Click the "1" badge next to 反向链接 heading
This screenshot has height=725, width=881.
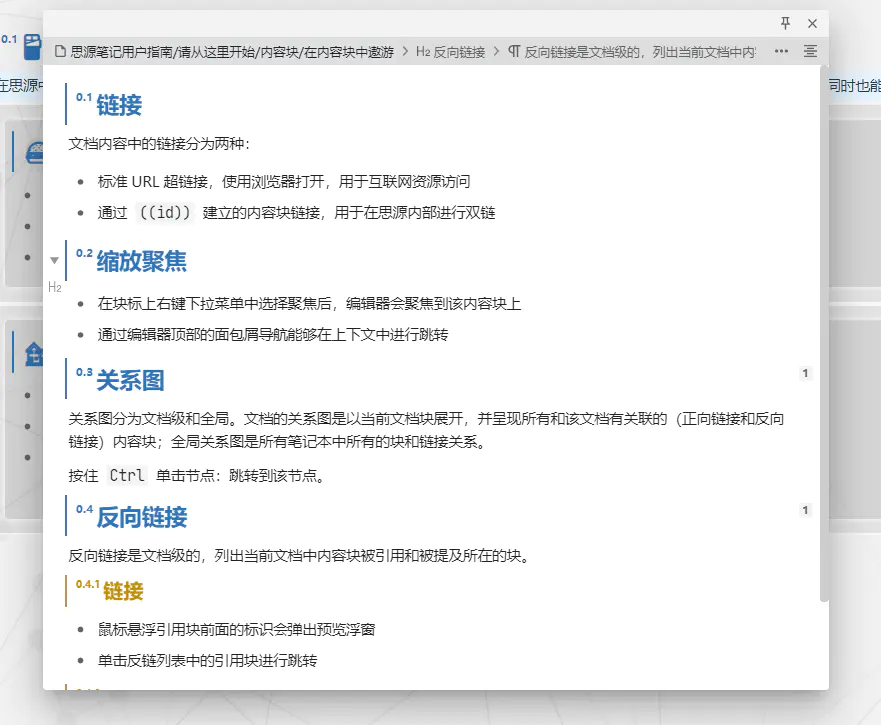coord(805,510)
